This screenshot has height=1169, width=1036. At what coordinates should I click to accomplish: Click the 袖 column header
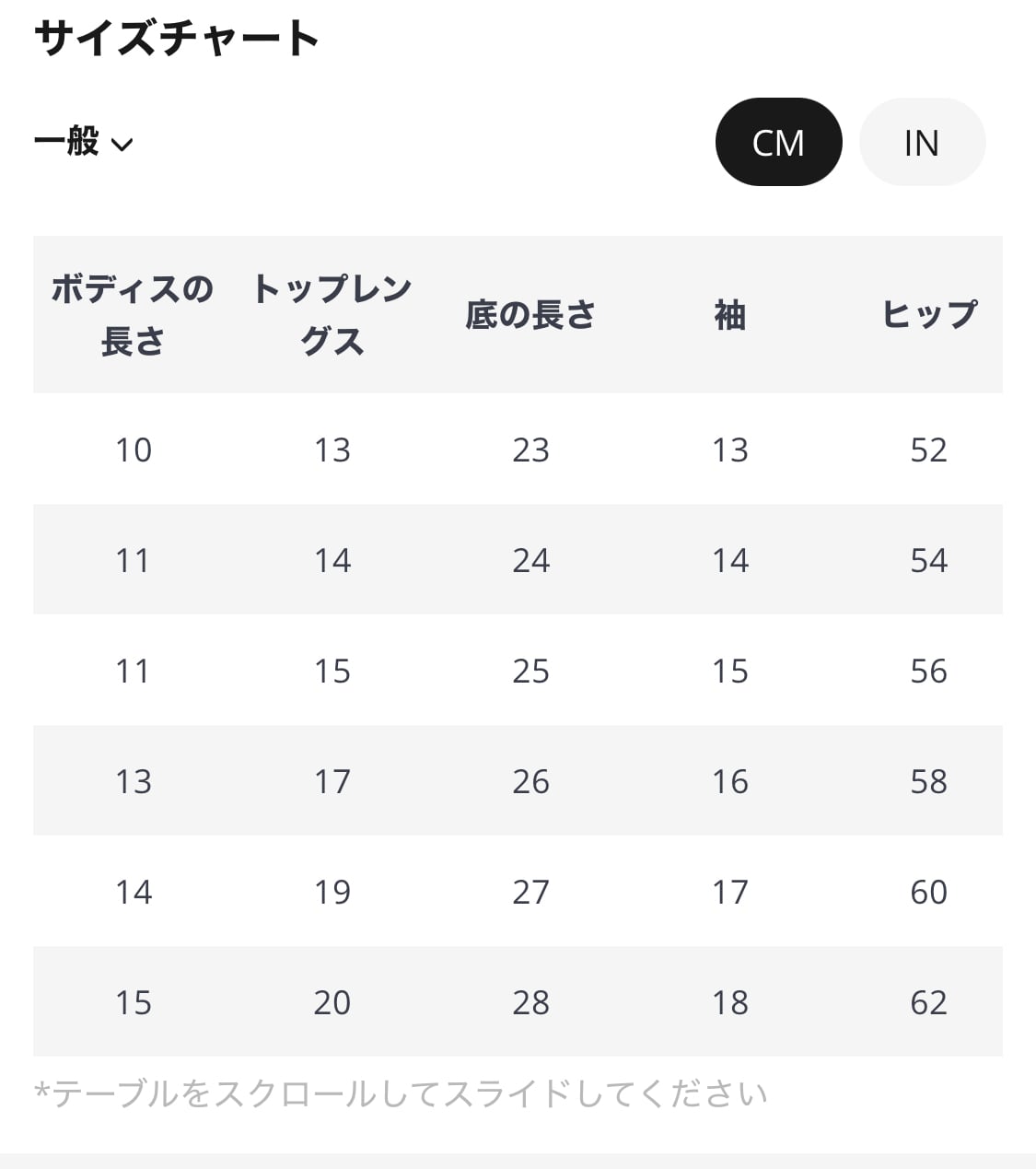point(729,315)
